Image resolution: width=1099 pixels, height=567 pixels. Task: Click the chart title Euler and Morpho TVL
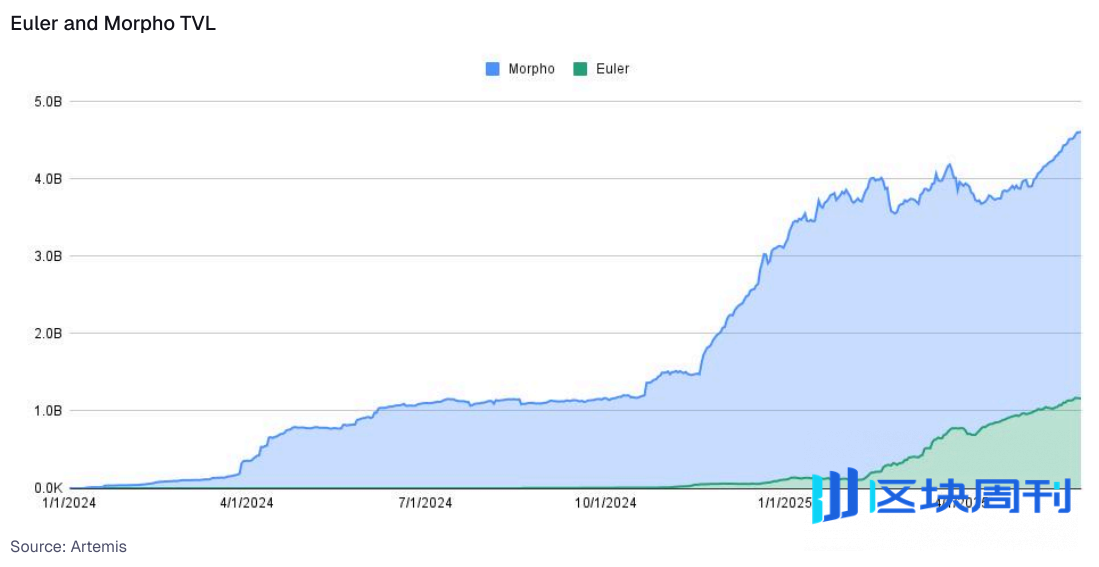click(x=113, y=23)
